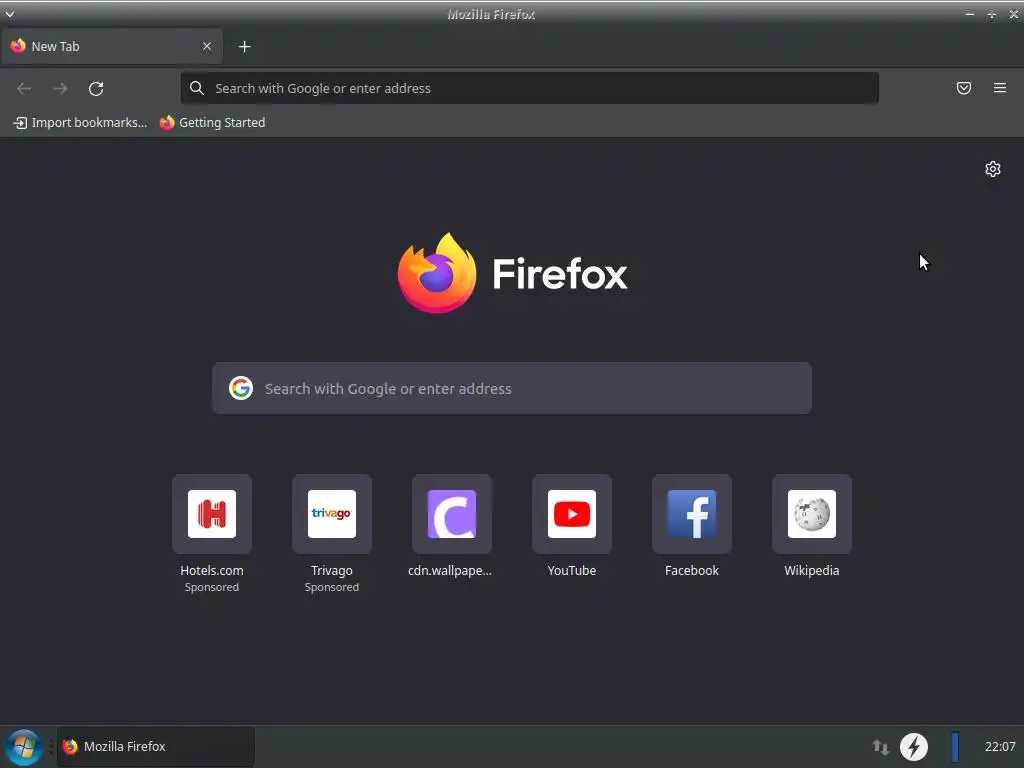Click the Sponsored label under Hotels.com

click(x=212, y=587)
